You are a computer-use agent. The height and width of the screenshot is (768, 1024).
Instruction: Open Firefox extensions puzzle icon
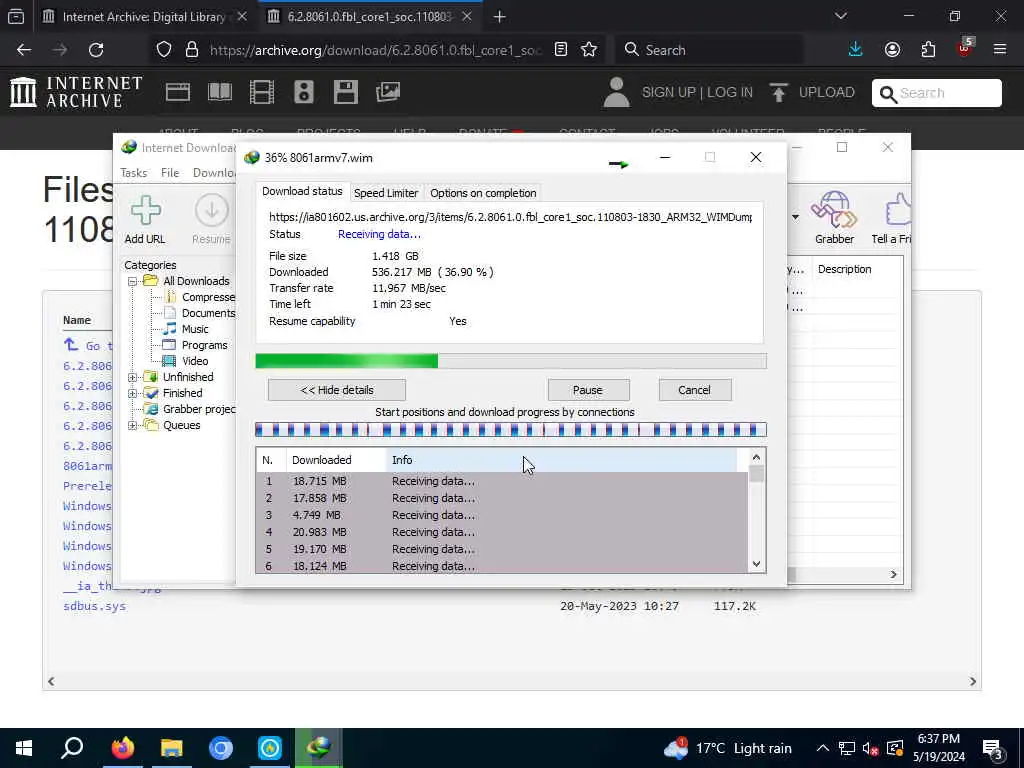(x=928, y=50)
